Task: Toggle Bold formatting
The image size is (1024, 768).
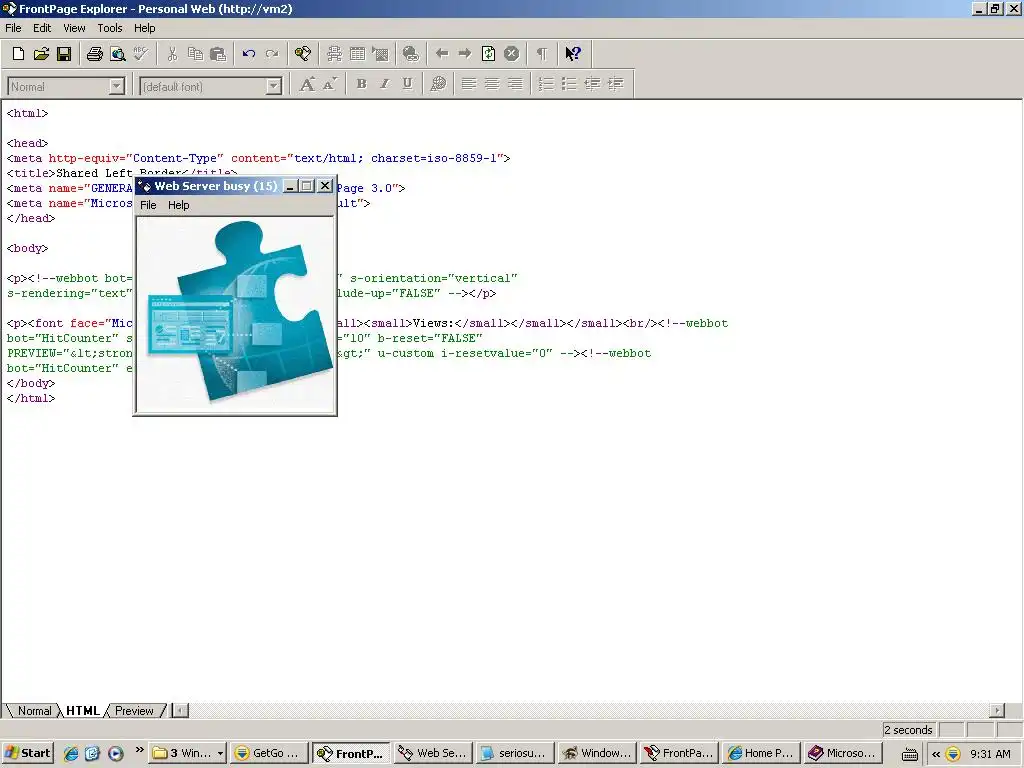Action: [x=361, y=84]
